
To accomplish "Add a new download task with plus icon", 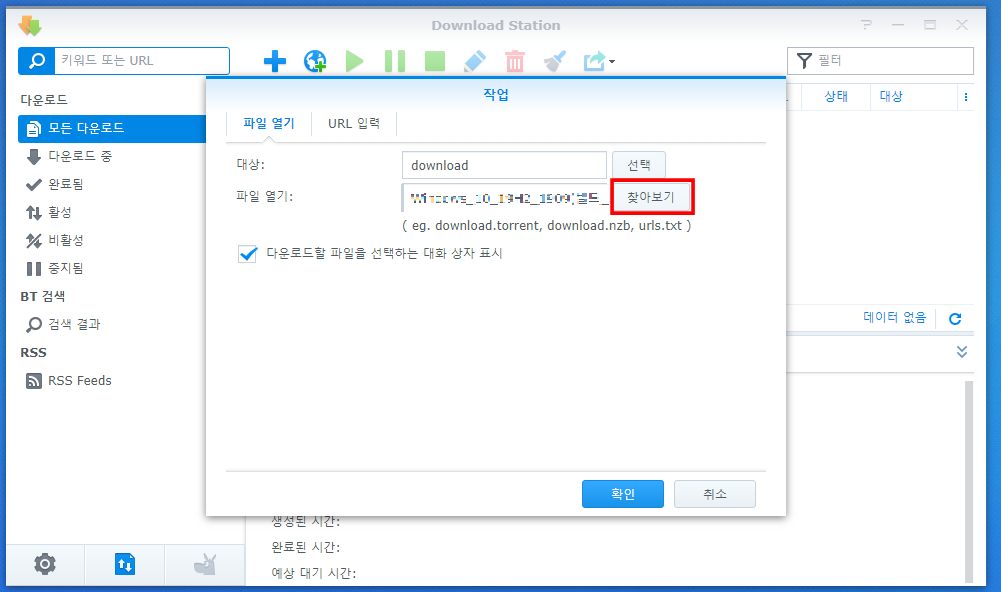I will coord(275,61).
